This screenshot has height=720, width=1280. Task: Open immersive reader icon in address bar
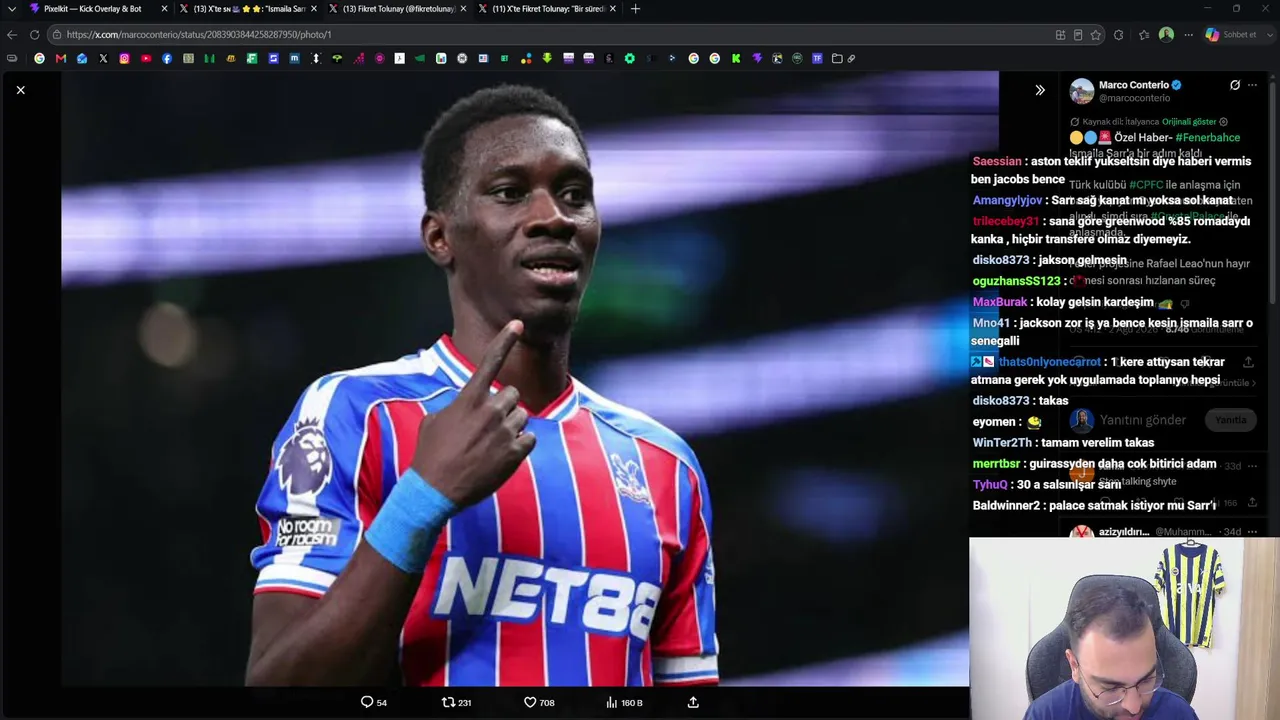(1078, 34)
